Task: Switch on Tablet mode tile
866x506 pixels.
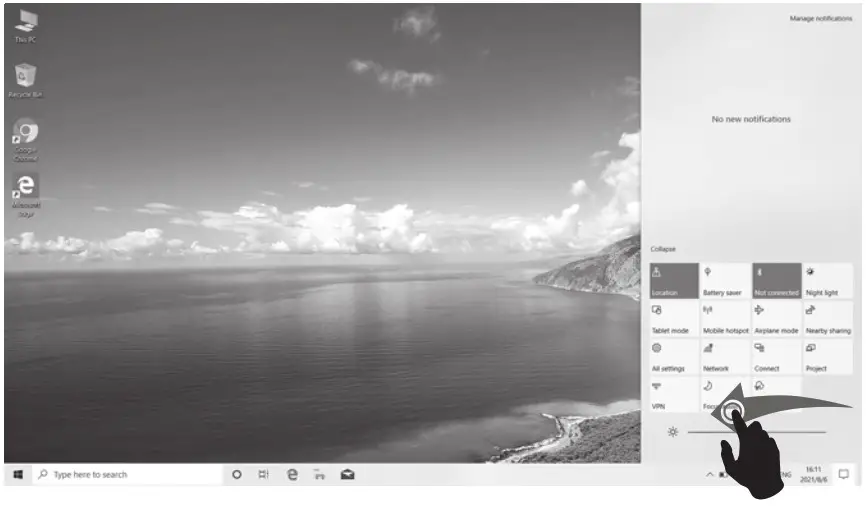Action: click(674, 319)
